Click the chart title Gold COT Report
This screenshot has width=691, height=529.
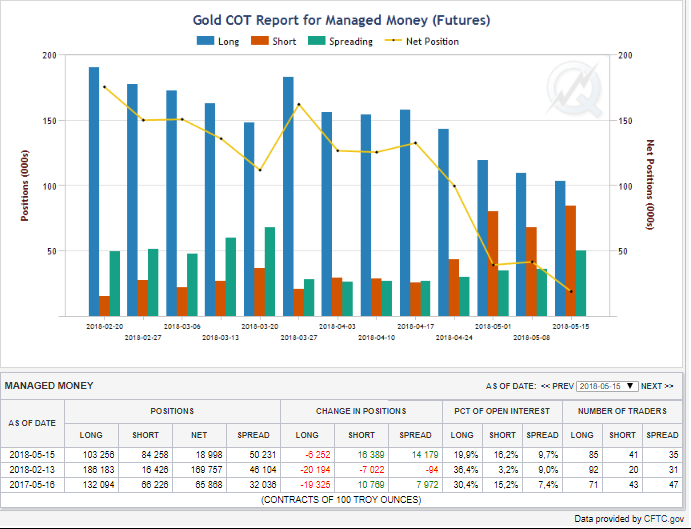pos(342,20)
